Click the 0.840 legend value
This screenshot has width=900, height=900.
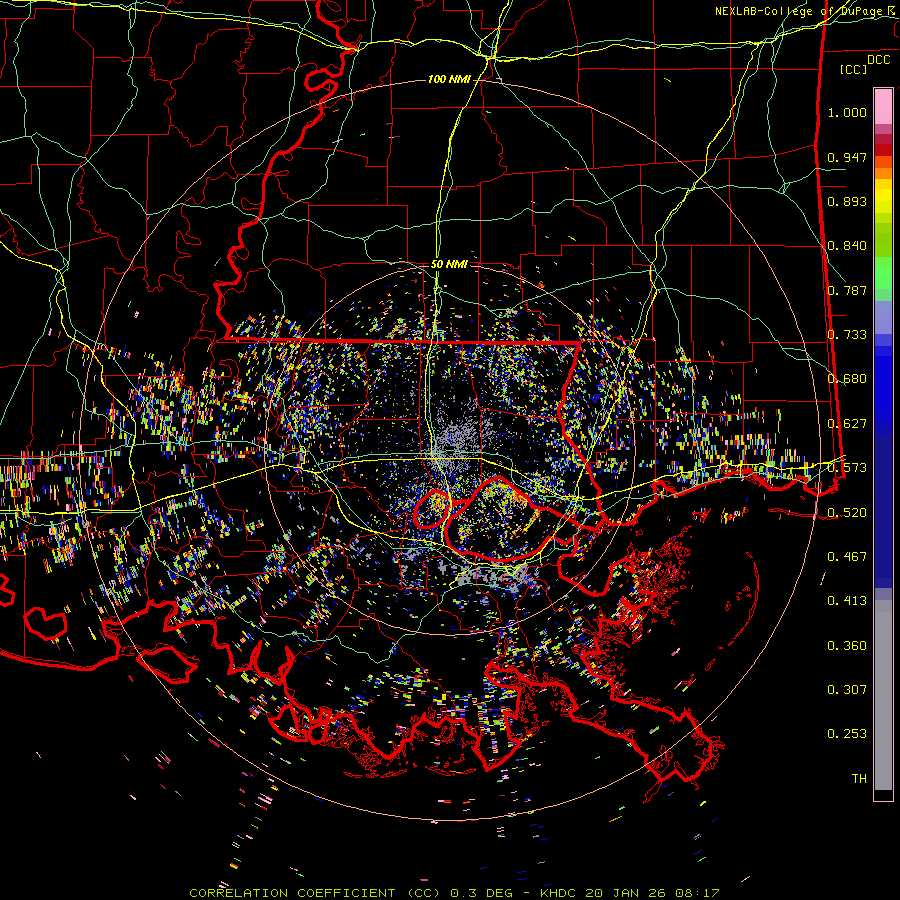click(x=847, y=246)
